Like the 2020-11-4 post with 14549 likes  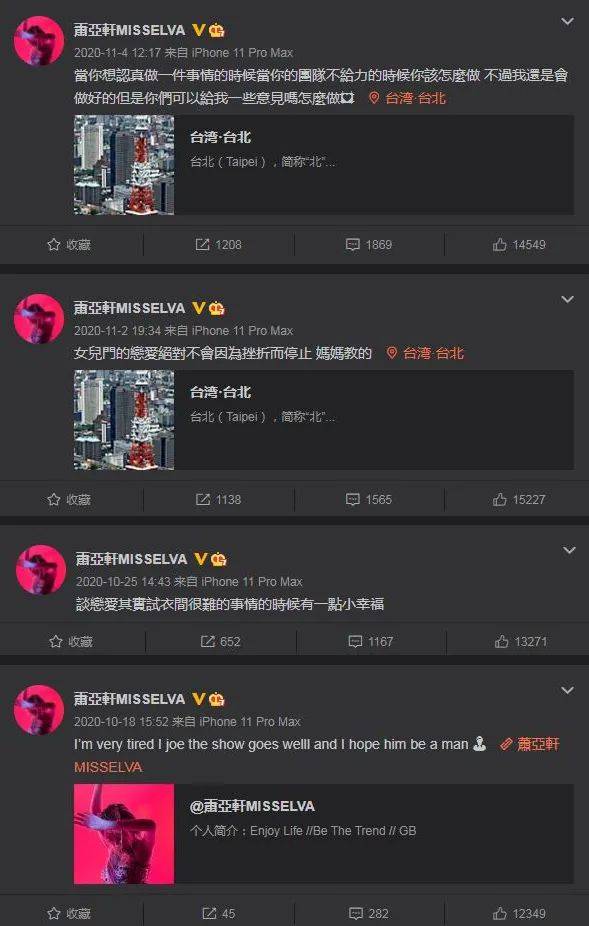(x=519, y=244)
